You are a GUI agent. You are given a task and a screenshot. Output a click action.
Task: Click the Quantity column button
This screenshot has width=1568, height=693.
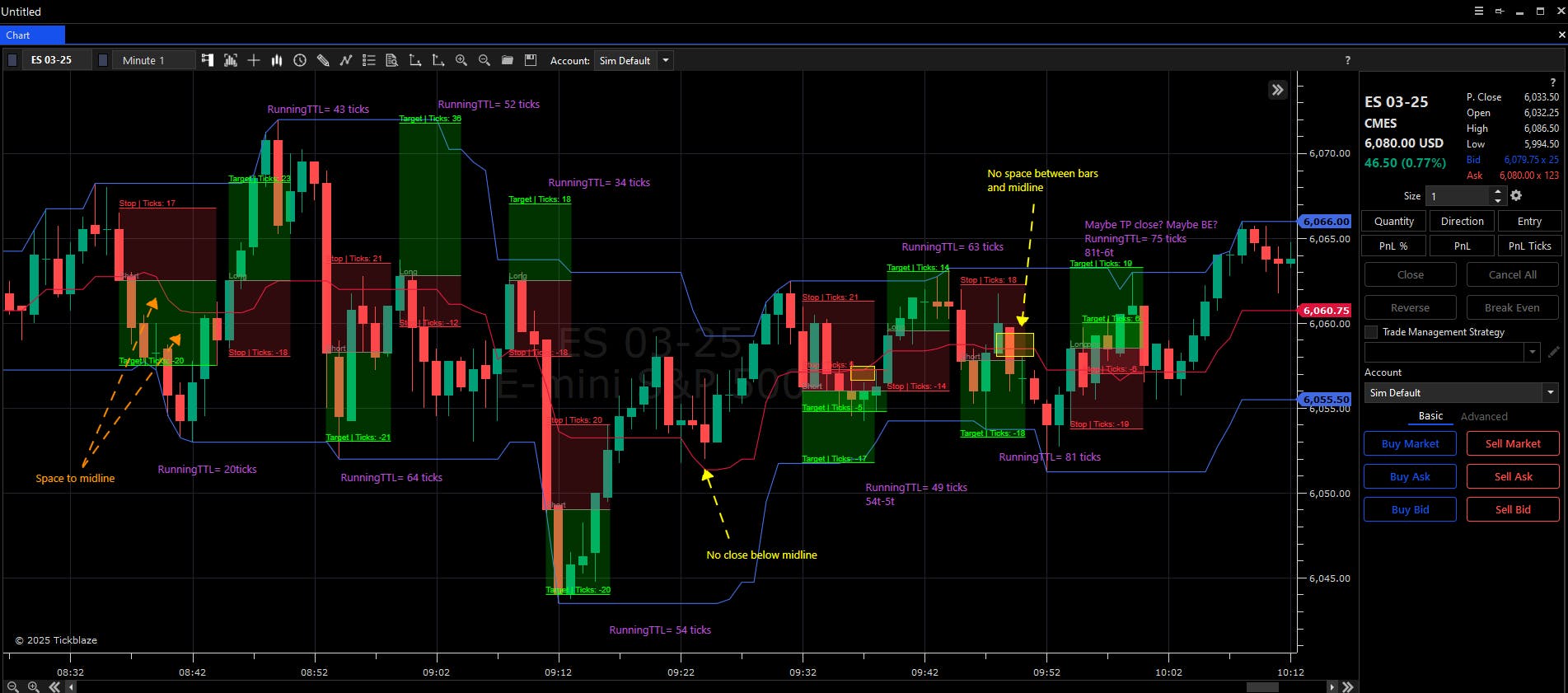1394,221
